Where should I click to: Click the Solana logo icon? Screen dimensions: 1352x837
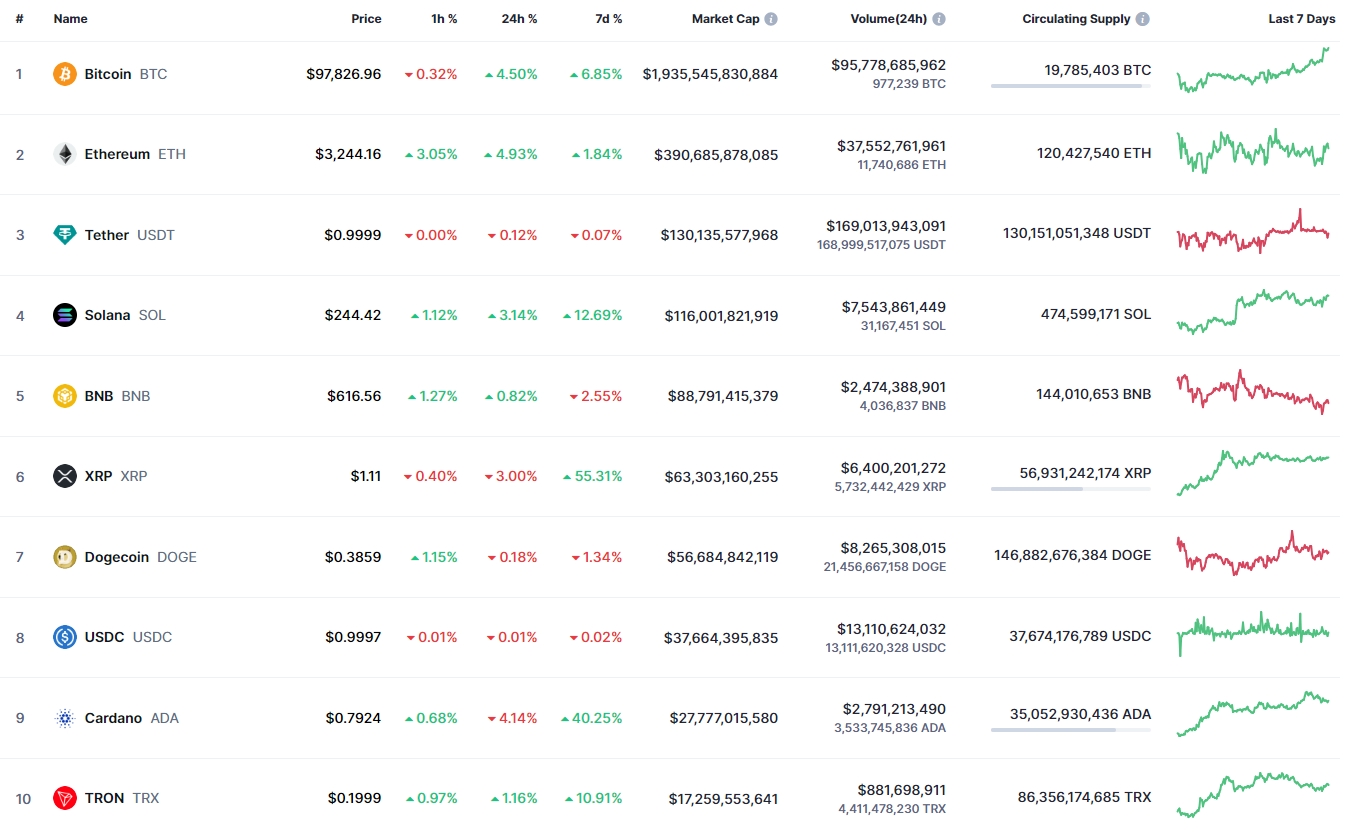(65, 315)
